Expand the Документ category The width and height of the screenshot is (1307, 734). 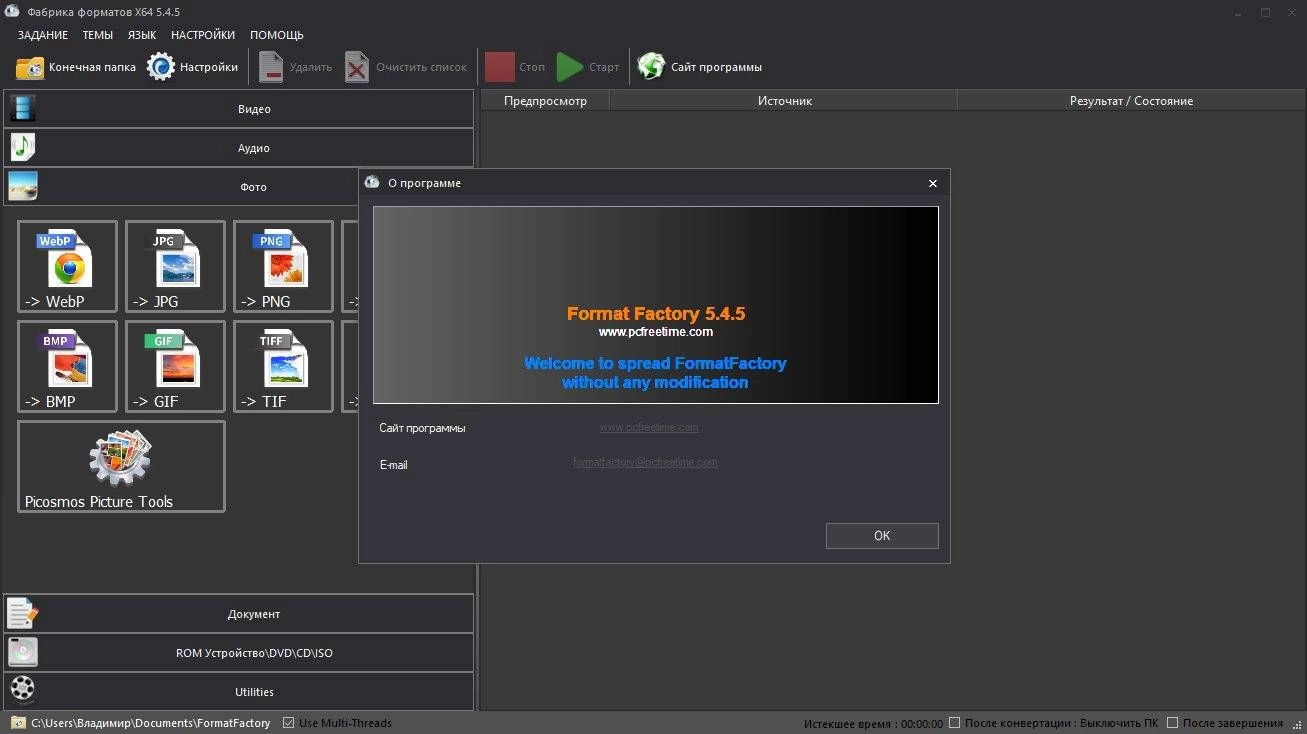click(238, 614)
